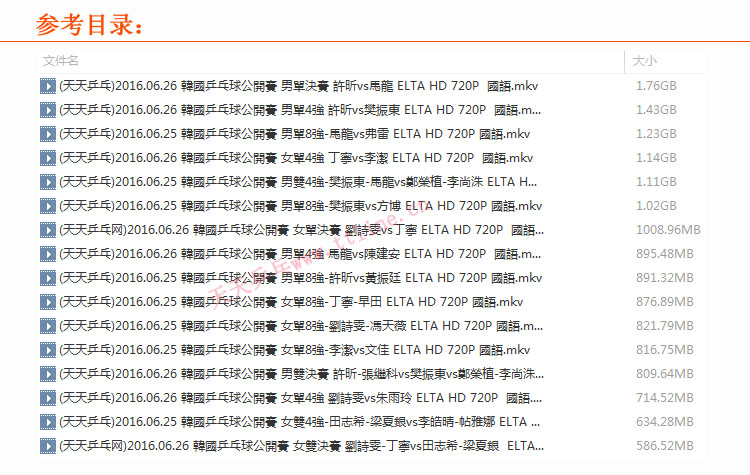Select video icon for 女雙決賽 劉詩雯-丁寧 file
This screenshot has height=475, width=750.
[x=47, y=446]
